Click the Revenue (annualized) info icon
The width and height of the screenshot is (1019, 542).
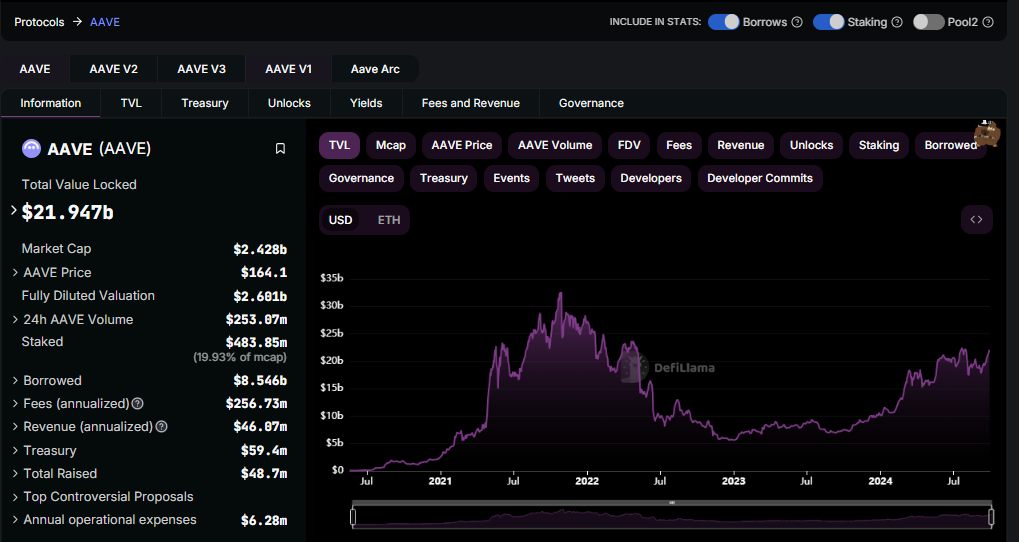pyautogui.click(x=161, y=427)
